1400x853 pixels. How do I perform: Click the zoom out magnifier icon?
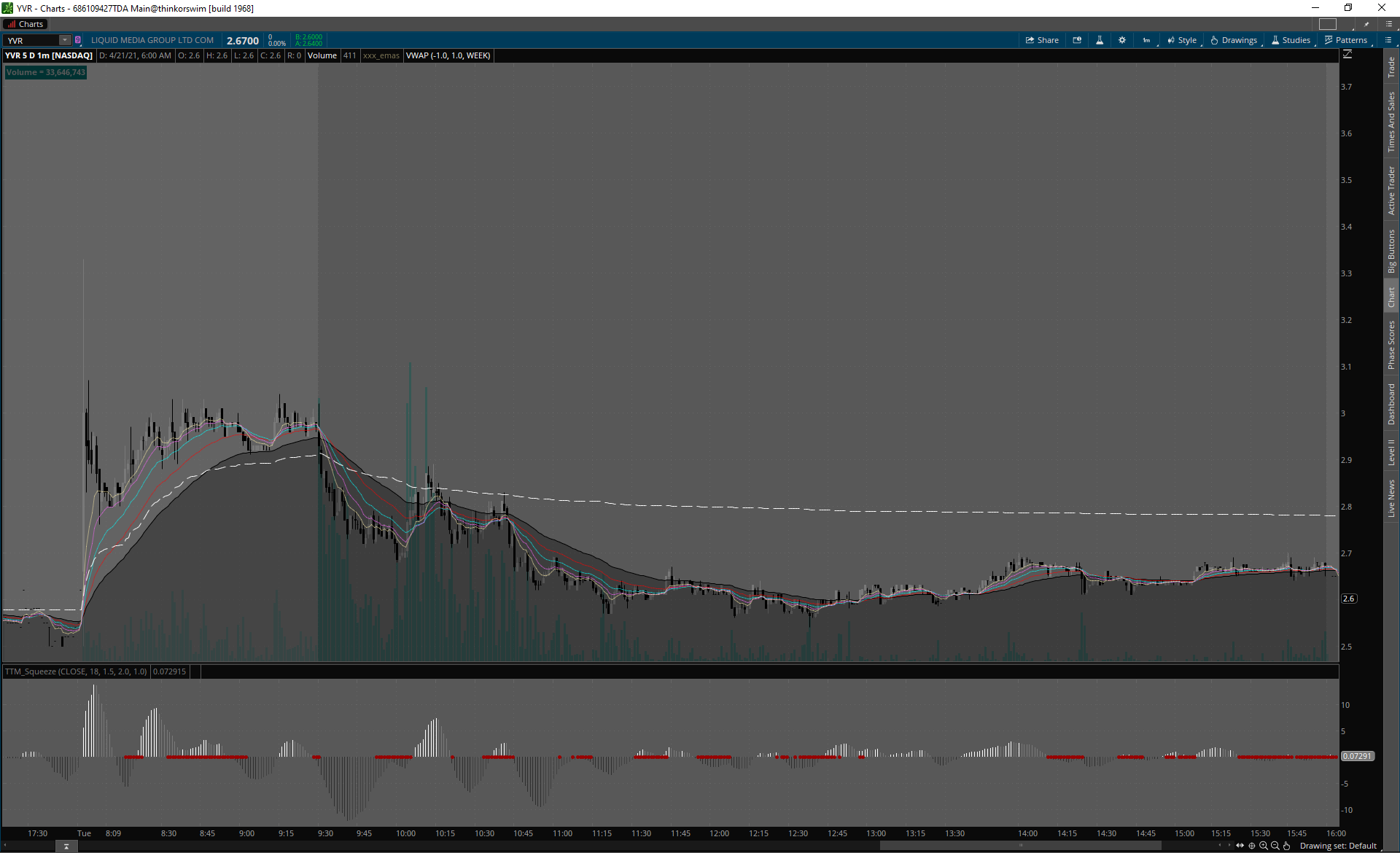pos(1275,846)
